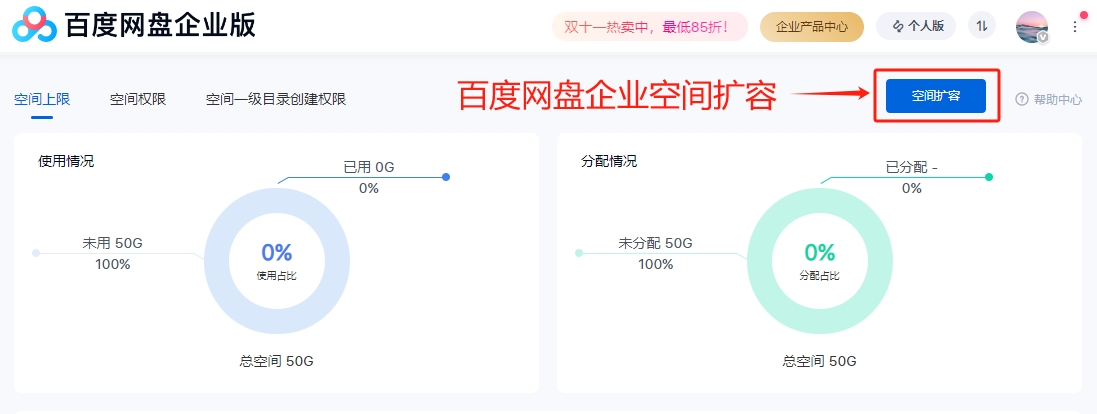Open the 空间一级目录创建权限 tab
This screenshot has height=414, width=1097.
[276, 99]
